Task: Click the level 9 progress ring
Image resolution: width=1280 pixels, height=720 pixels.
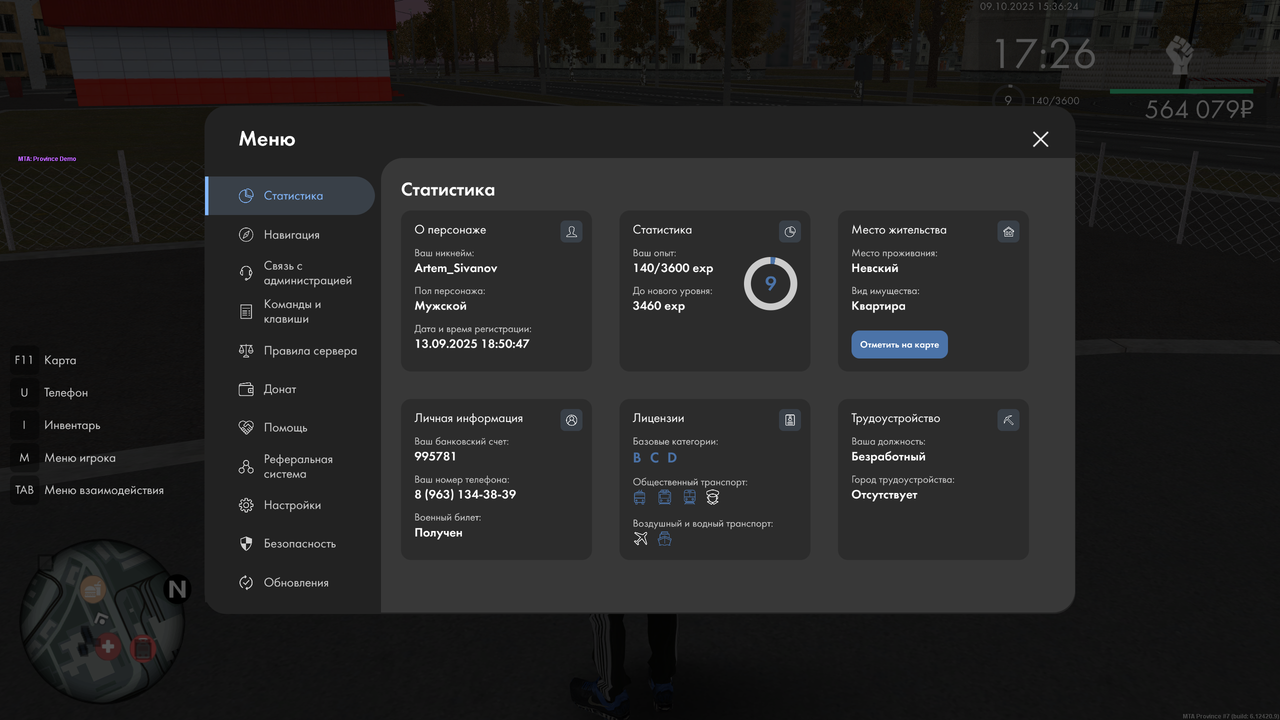Action: pos(770,283)
